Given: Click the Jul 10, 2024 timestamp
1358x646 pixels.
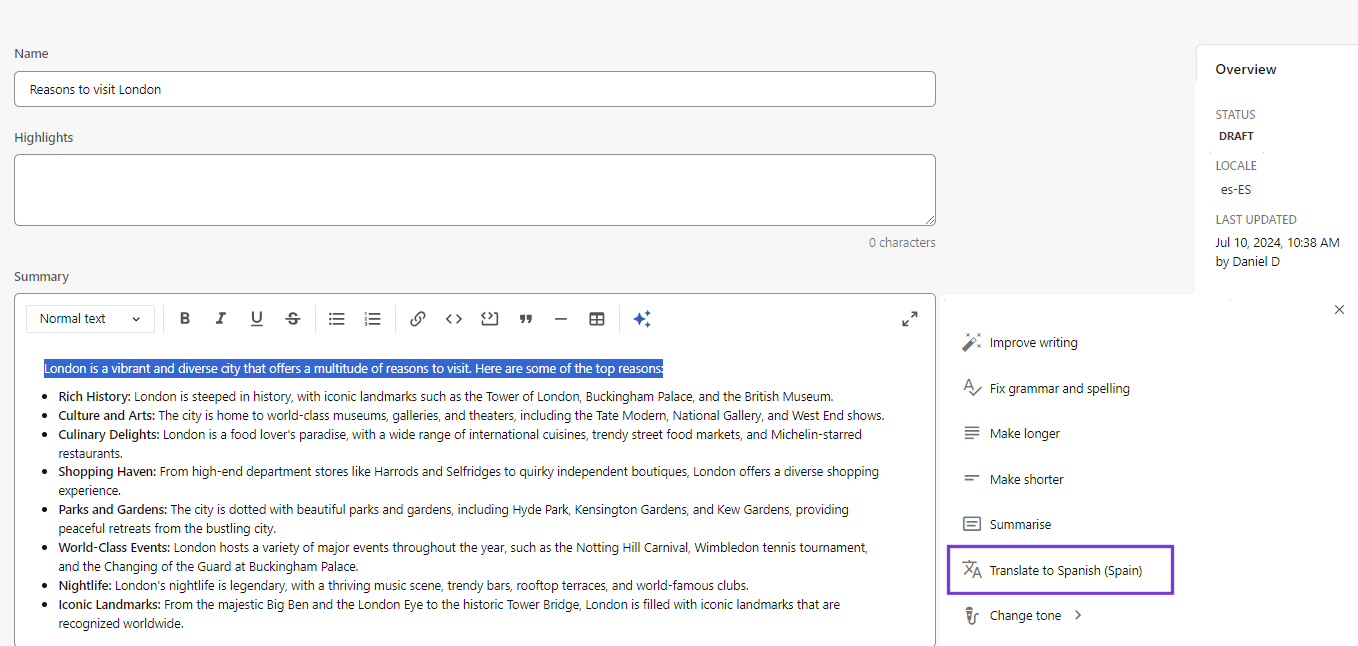Looking at the screenshot, I should [x=1278, y=242].
